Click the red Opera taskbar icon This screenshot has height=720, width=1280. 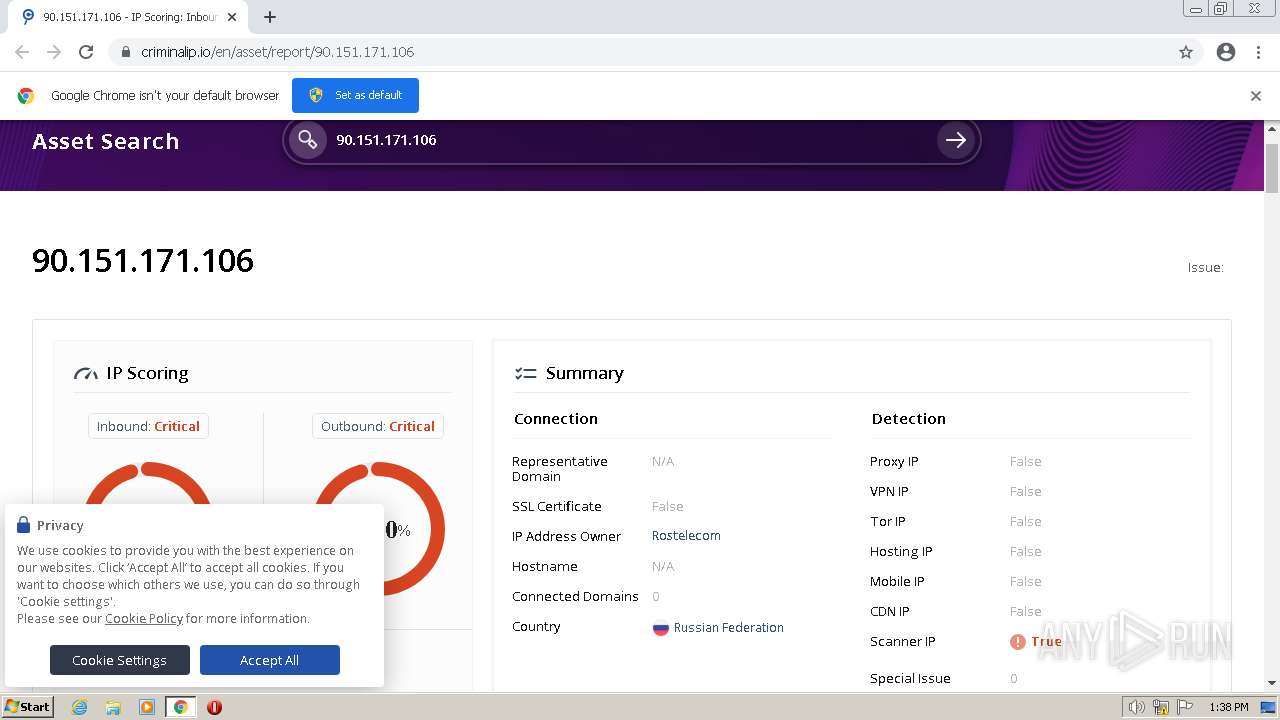(x=214, y=707)
